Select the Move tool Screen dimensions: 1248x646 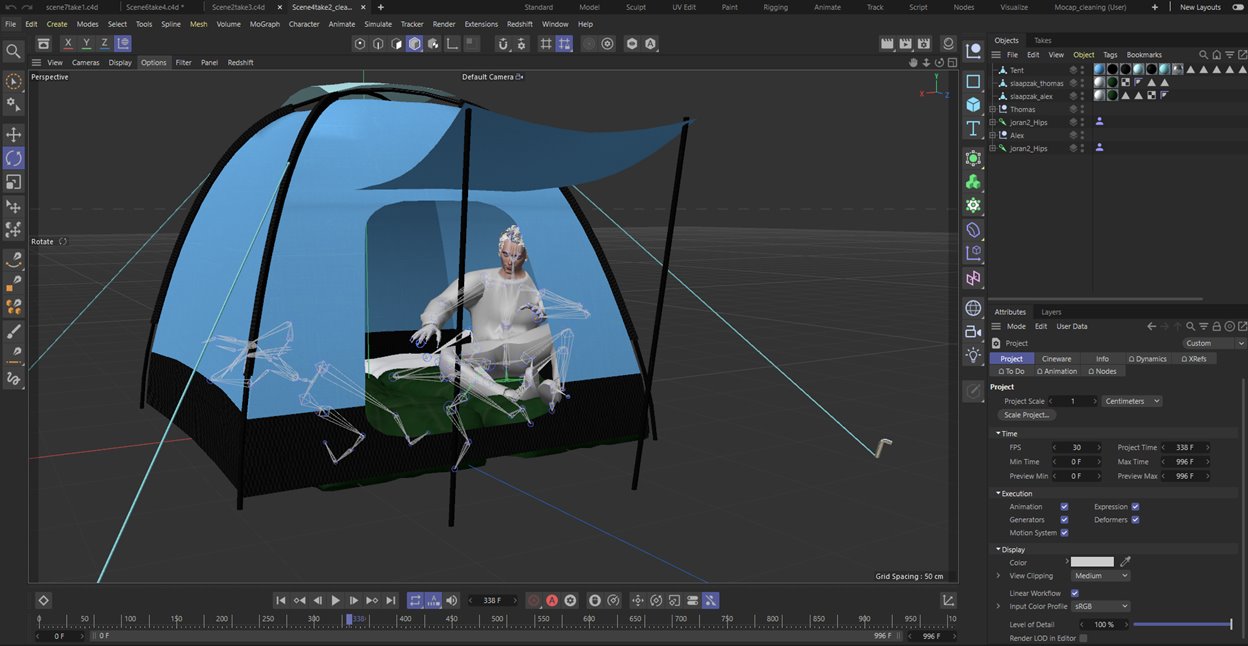coord(14,134)
